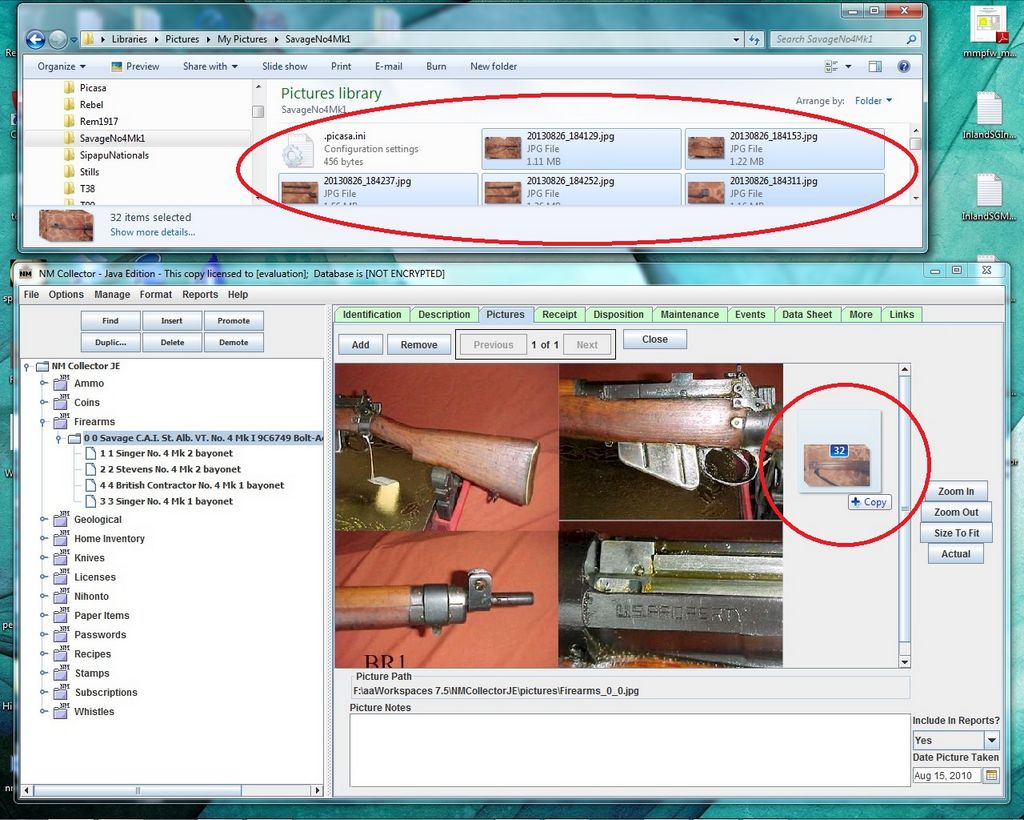
Task: Open the Reports menu
Action: [x=200, y=295]
